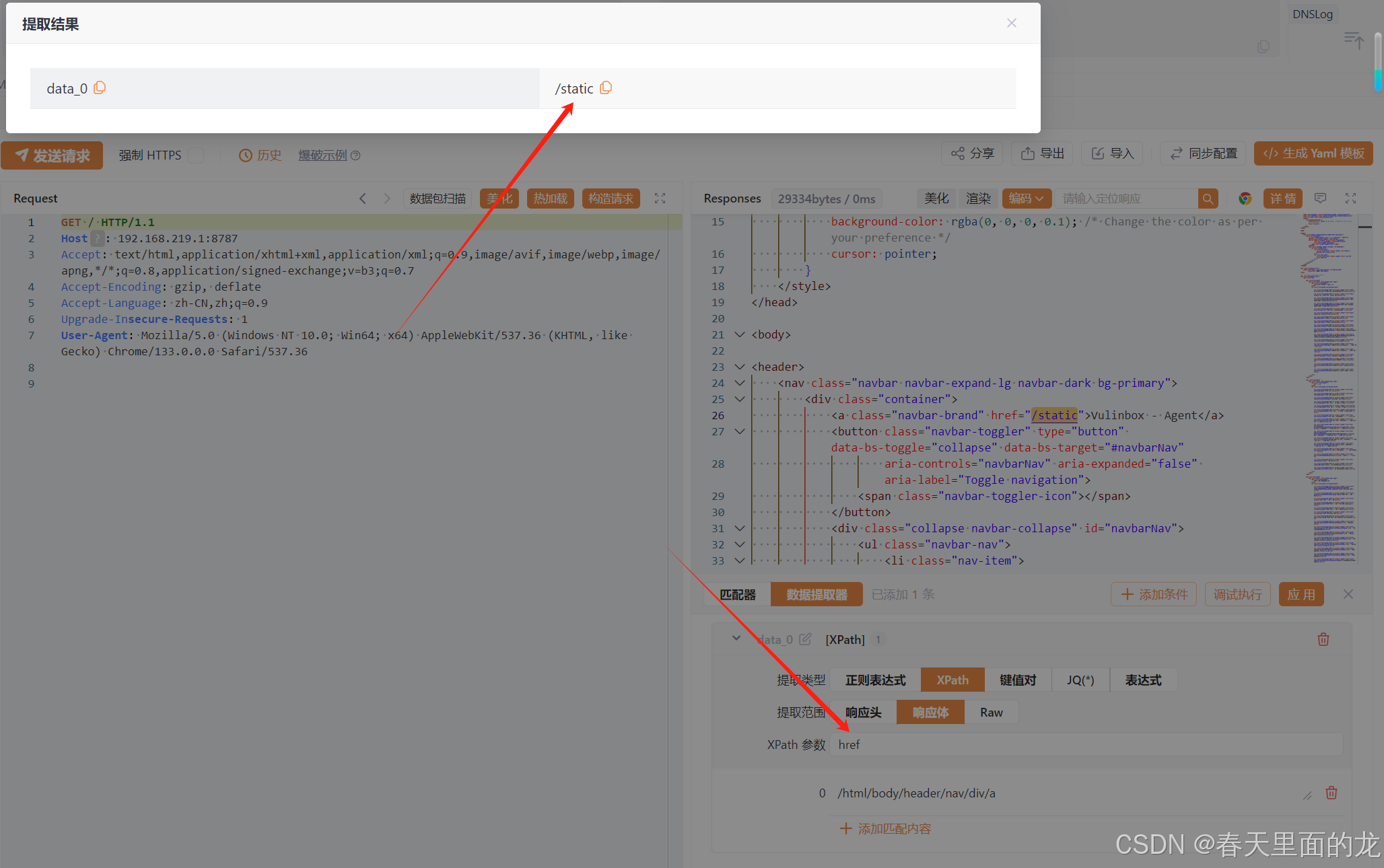
Task: Switch to the 匹配器 tab
Action: pyautogui.click(x=738, y=595)
